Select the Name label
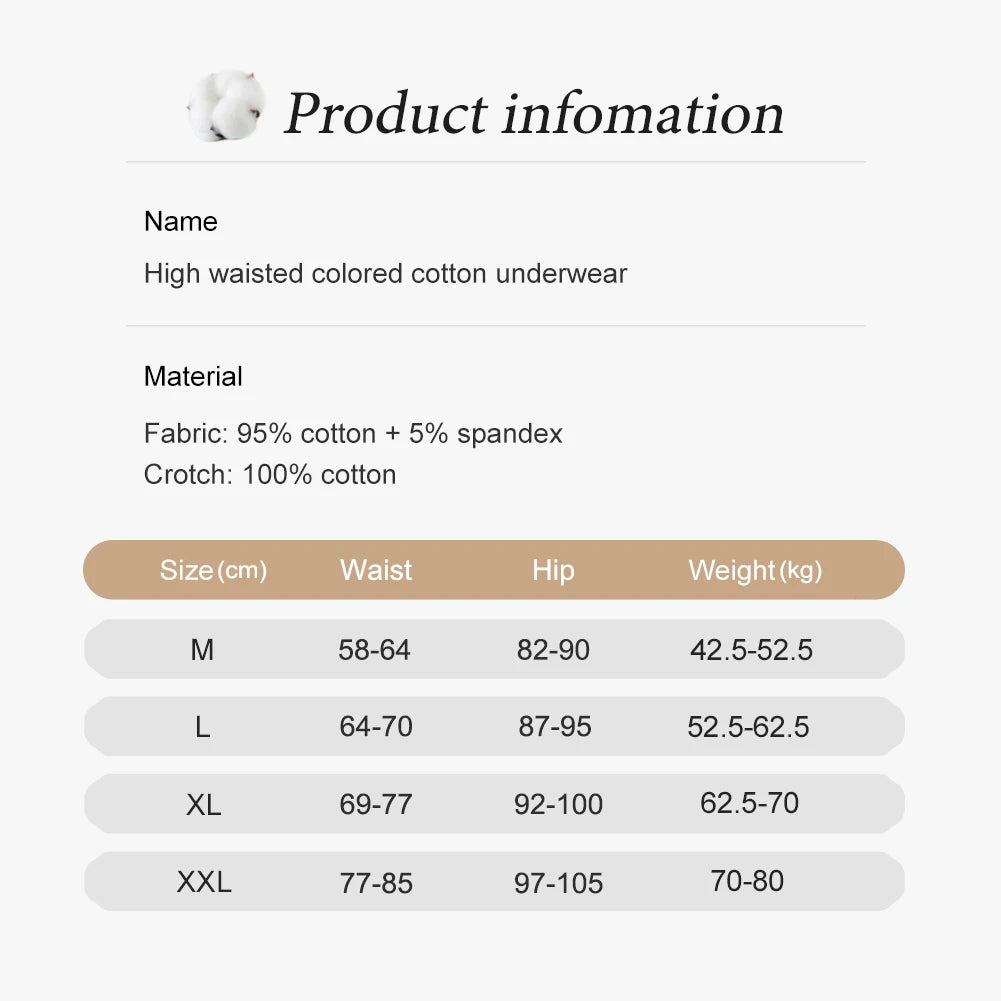Screen dimensions: 1001x1001 [x=181, y=221]
